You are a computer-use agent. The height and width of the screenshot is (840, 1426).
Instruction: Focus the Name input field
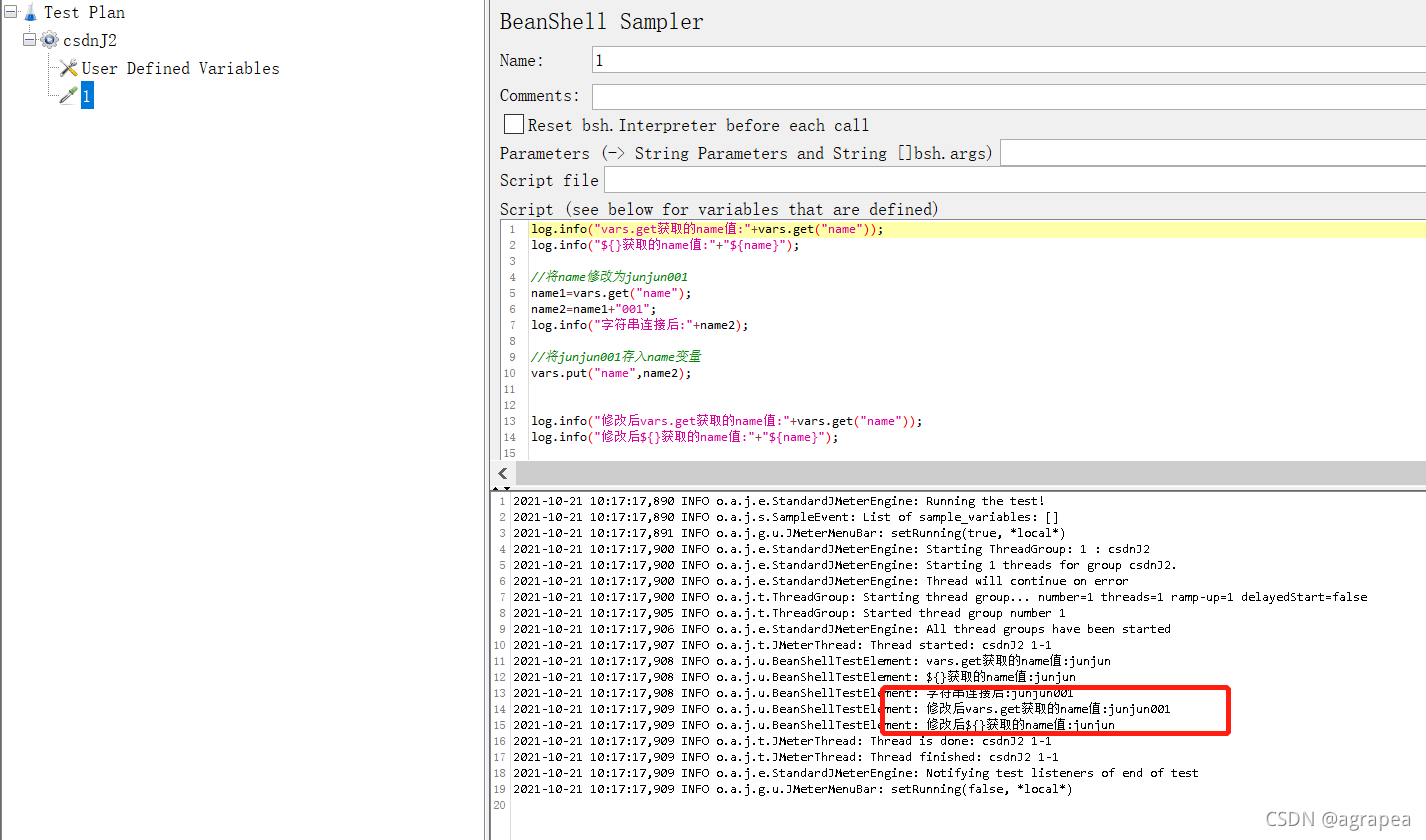(x=1008, y=60)
